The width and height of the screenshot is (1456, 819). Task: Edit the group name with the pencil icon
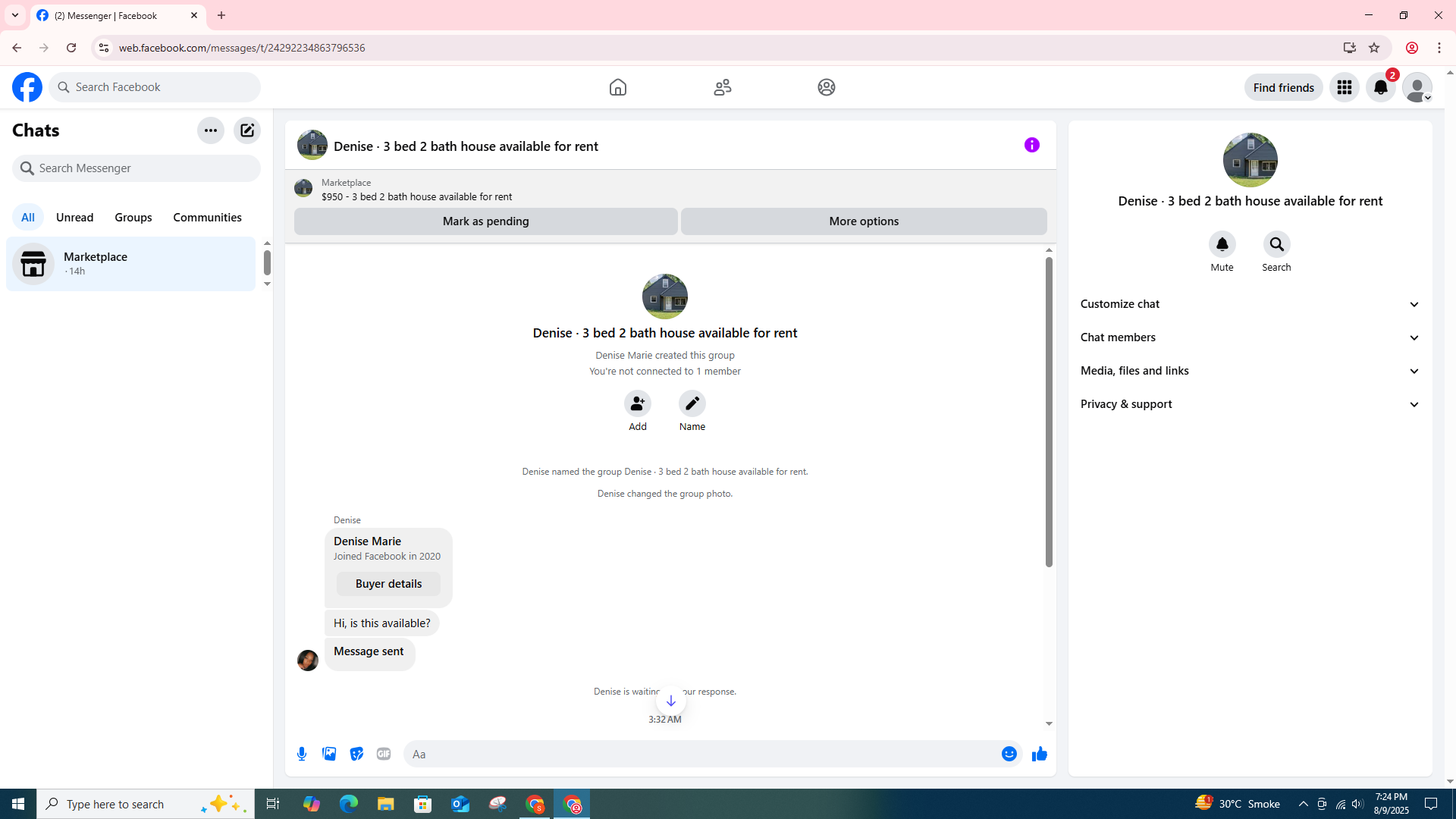(692, 403)
